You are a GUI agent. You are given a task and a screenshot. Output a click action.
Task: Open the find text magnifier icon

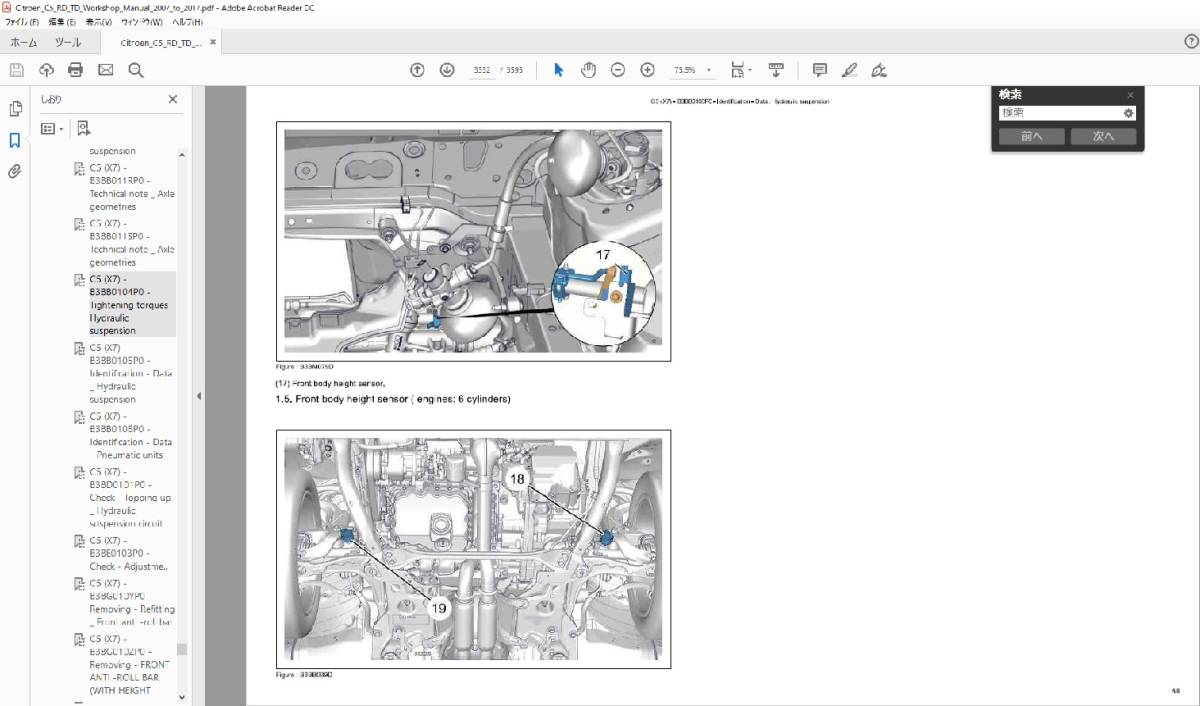click(x=136, y=70)
